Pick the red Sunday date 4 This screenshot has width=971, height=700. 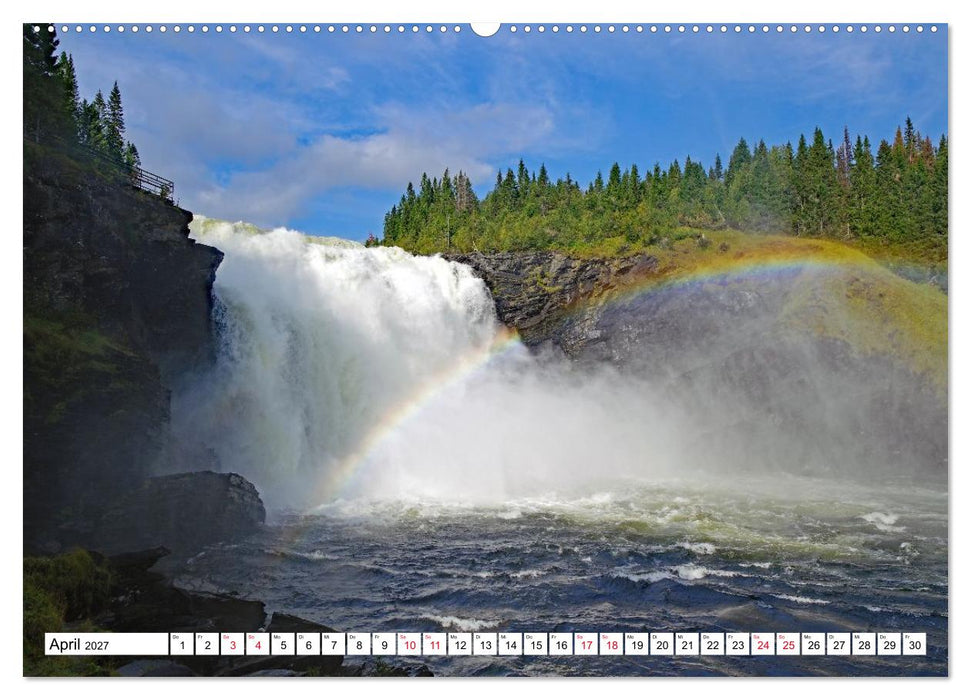coord(258,644)
